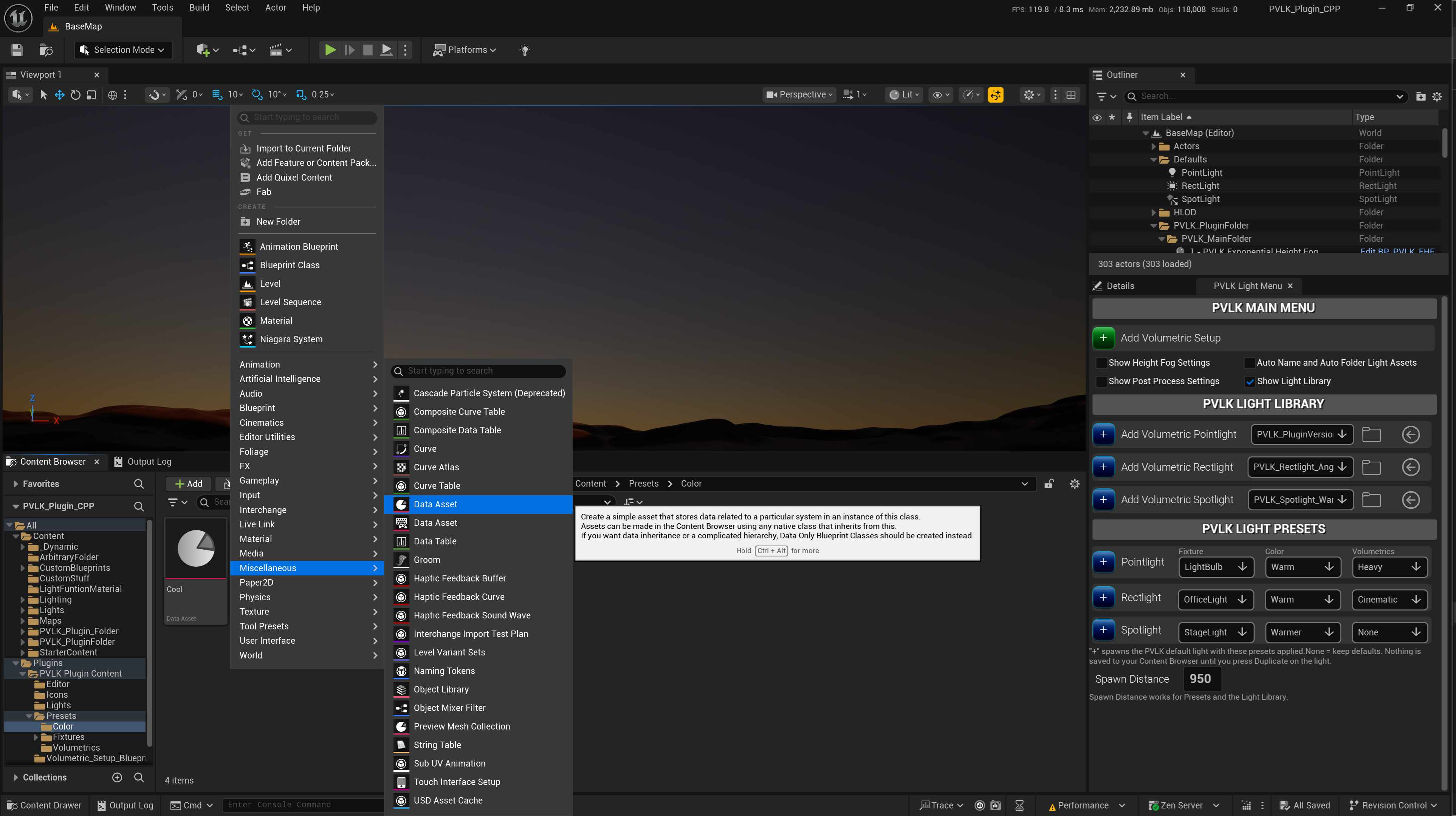Uncheck Show Light Library checkbox
Screen dimensions: 1456x816
coord(1250,382)
